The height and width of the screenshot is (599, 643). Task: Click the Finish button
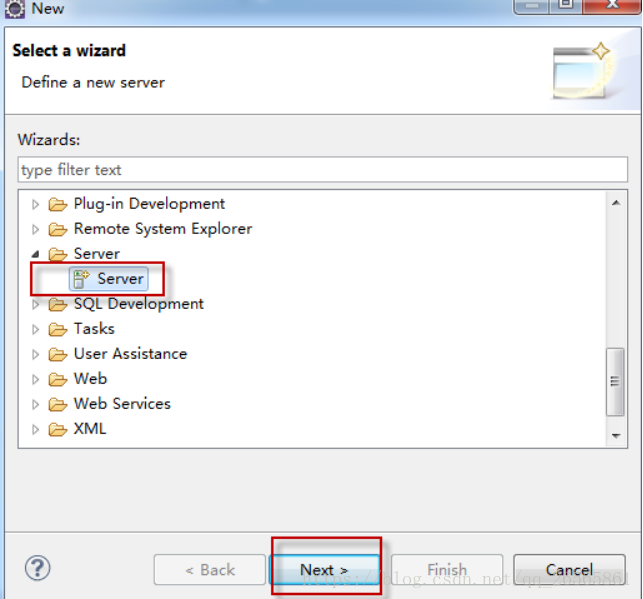point(447,569)
